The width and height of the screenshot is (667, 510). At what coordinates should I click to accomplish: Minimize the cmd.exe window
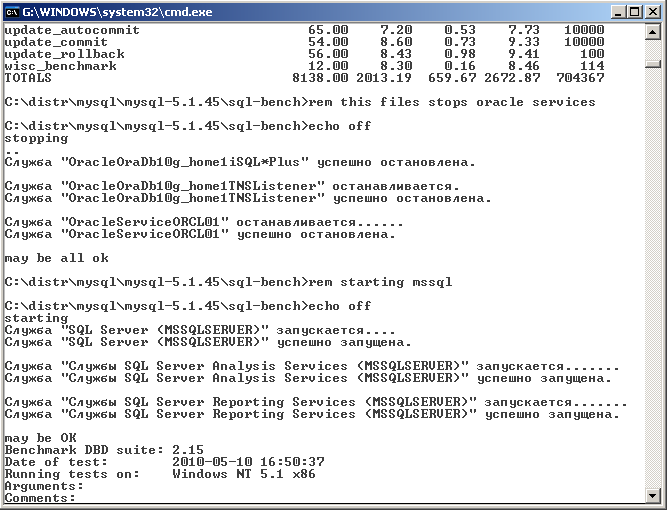click(619, 12)
